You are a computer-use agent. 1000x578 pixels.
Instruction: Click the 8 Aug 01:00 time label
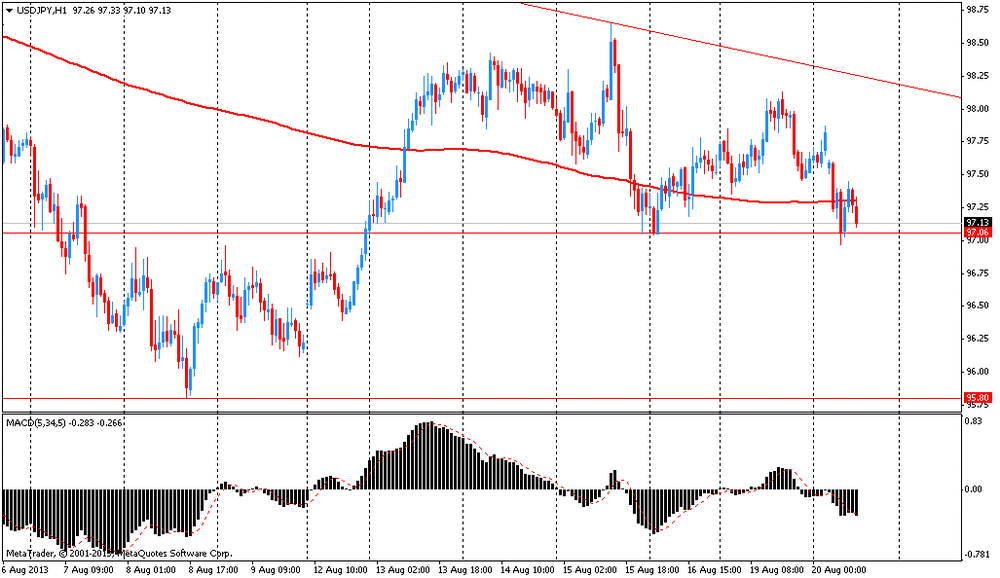(x=151, y=569)
